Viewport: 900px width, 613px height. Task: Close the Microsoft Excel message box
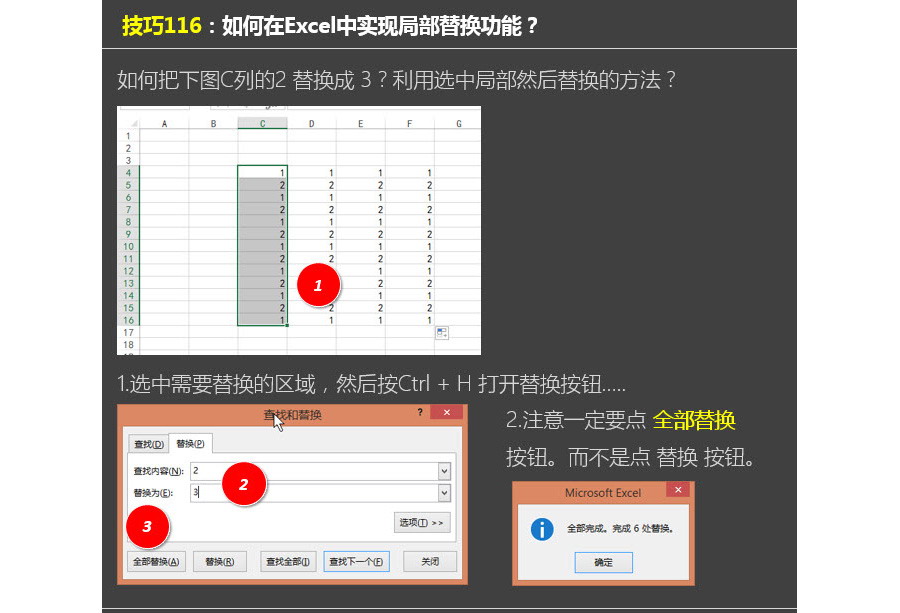pos(678,490)
